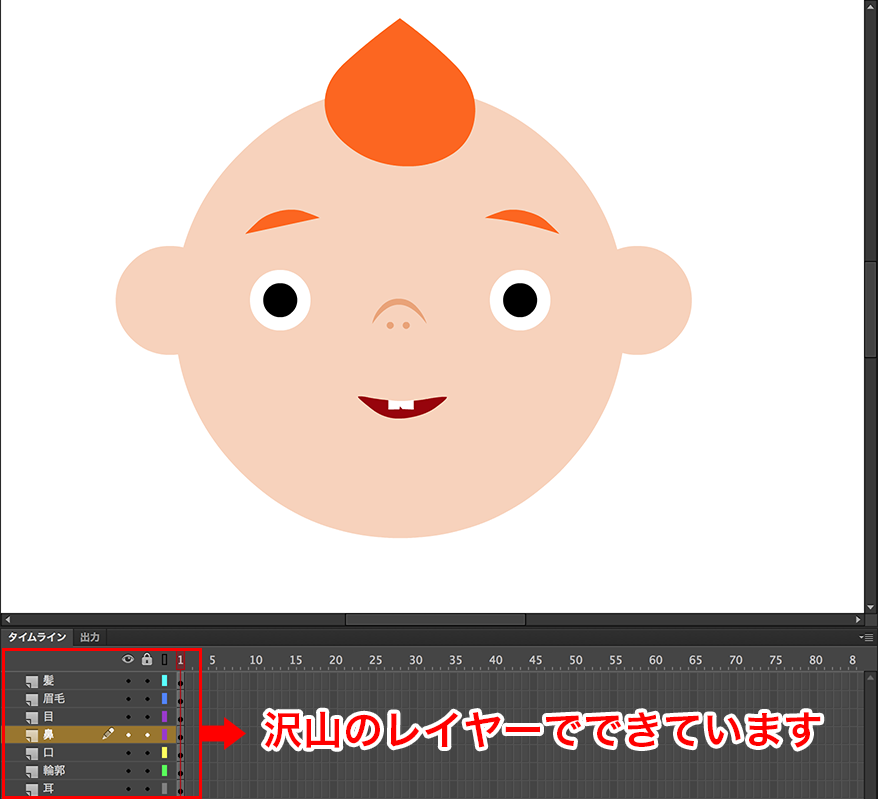Toggle visibility dot of the 目 layer
Image resolution: width=878 pixels, height=799 pixels.
128,717
